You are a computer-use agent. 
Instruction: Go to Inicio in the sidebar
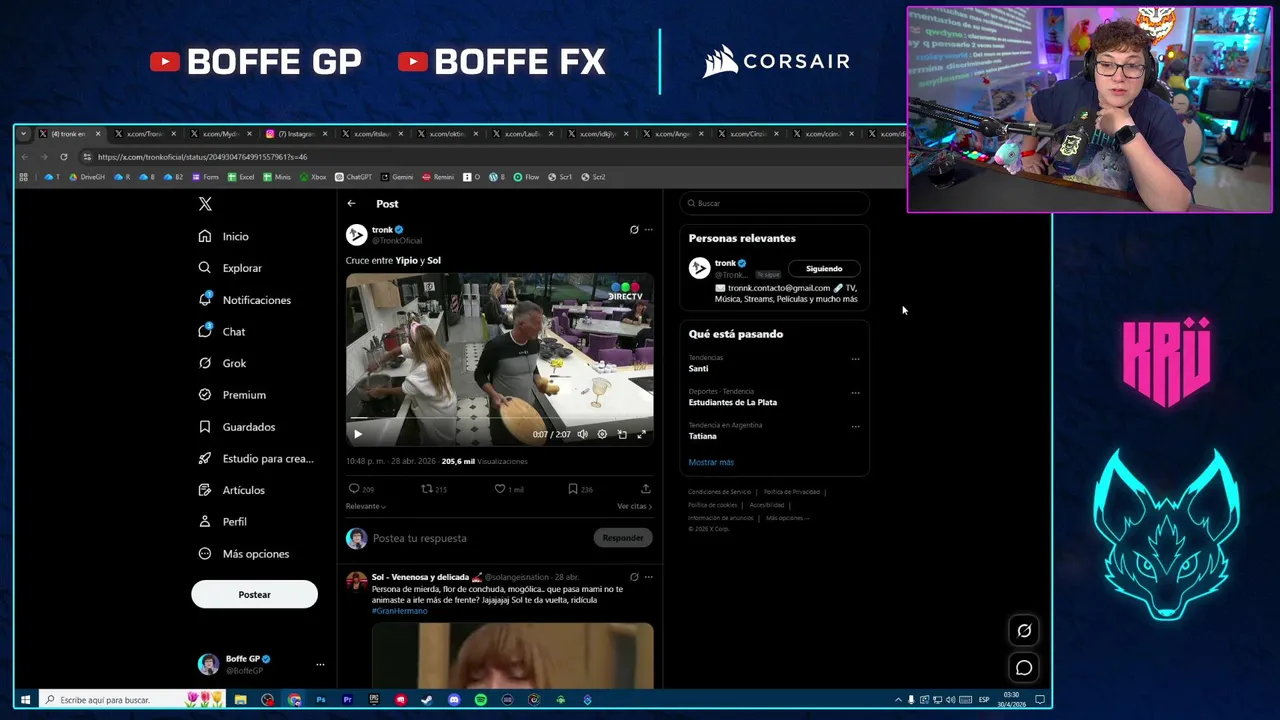224,236
